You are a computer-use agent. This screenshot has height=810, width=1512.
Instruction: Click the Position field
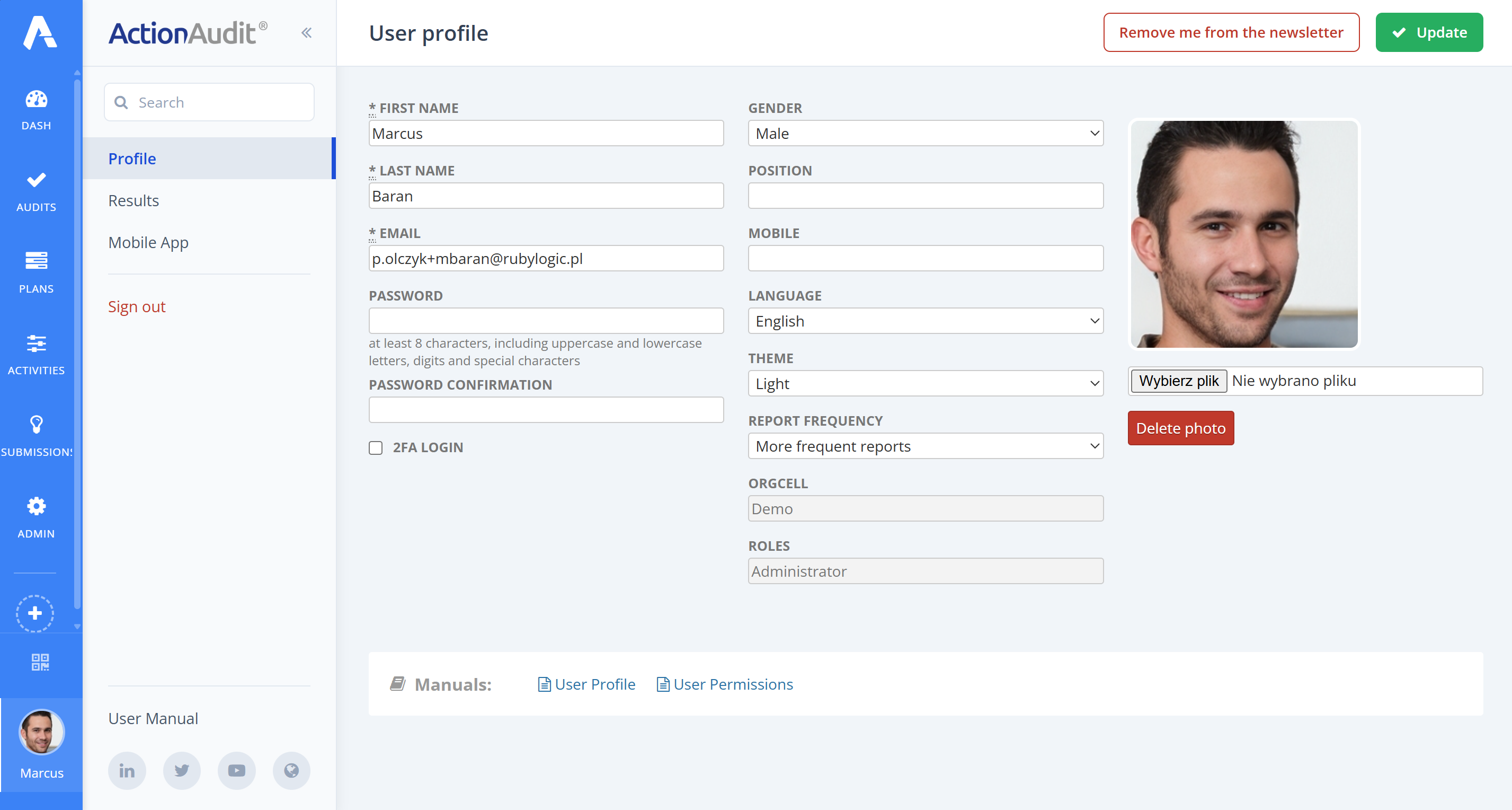(926, 196)
